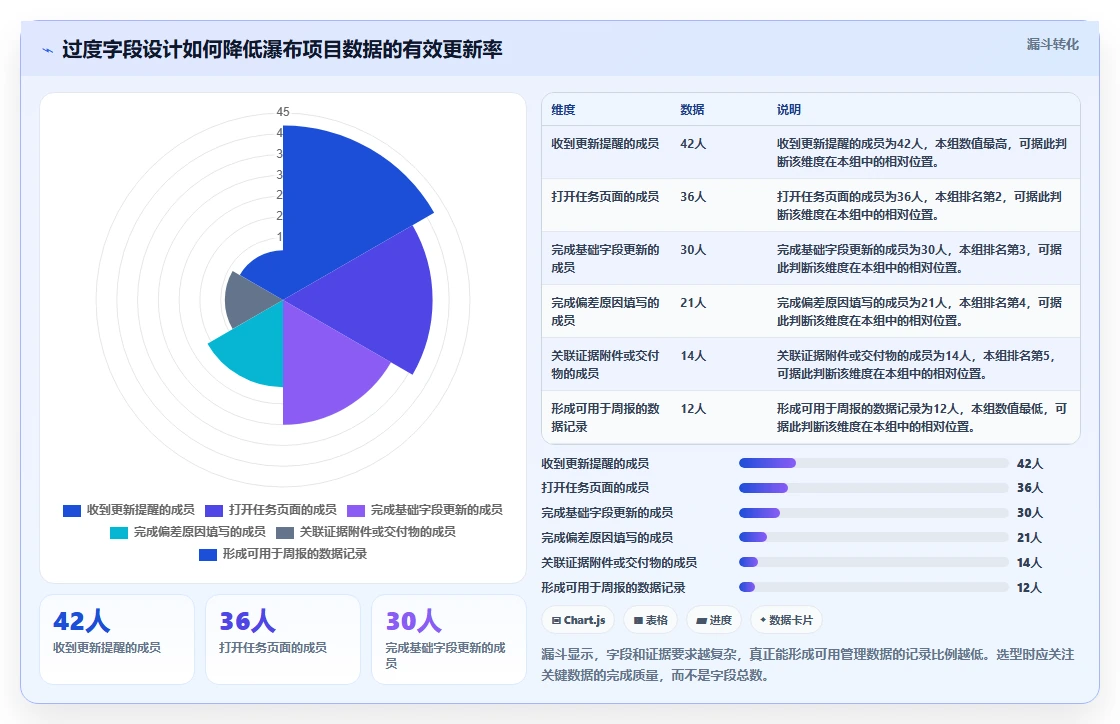Image resolution: width=1120 pixels, height=724 pixels.
Task: Toggle legend swatch for 完成基础字段更新的成员
Action: (x=356, y=511)
